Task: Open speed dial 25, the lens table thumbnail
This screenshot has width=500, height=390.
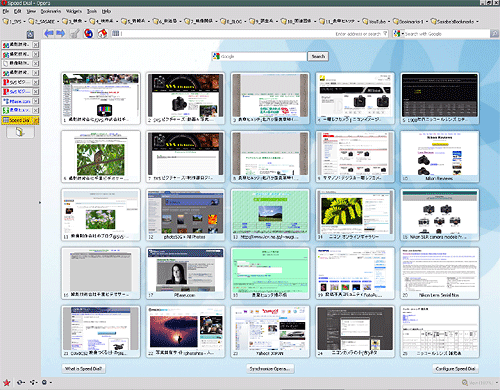Action: point(440,331)
